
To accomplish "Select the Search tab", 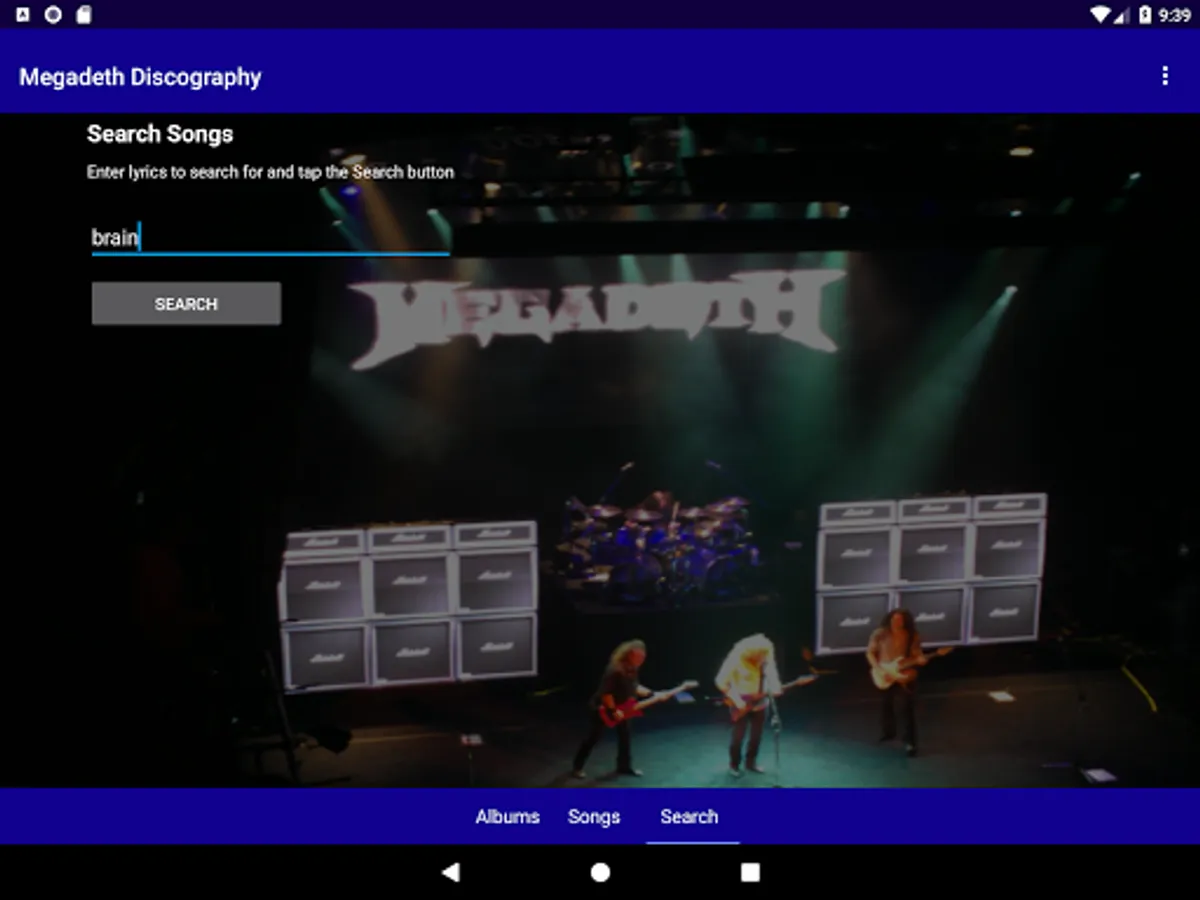I will pyautogui.click(x=689, y=817).
